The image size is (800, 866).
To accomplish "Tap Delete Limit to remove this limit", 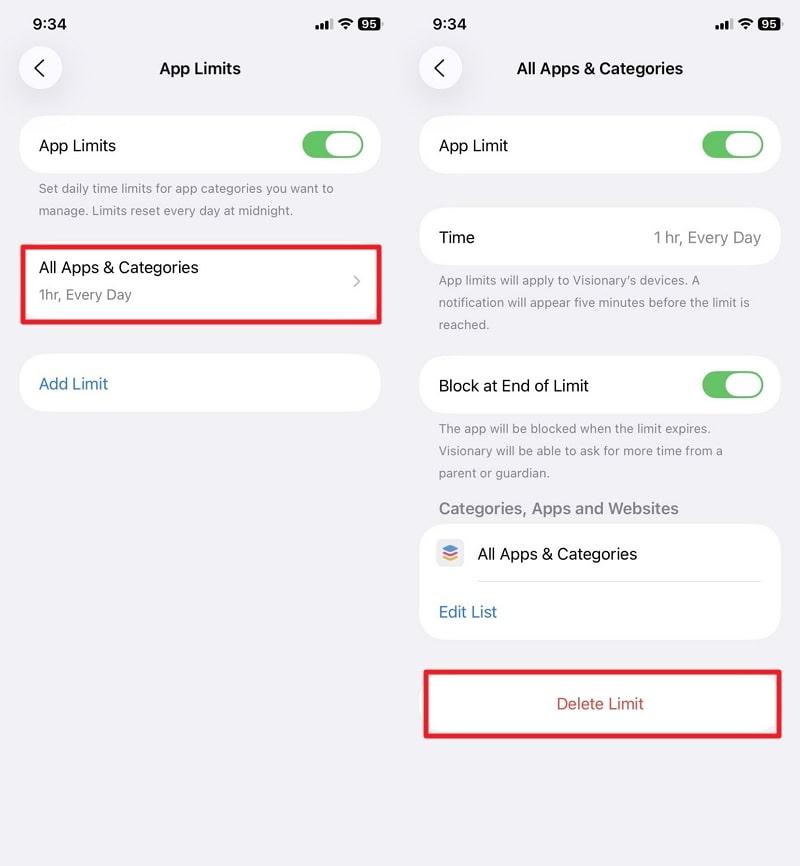I will click(600, 703).
